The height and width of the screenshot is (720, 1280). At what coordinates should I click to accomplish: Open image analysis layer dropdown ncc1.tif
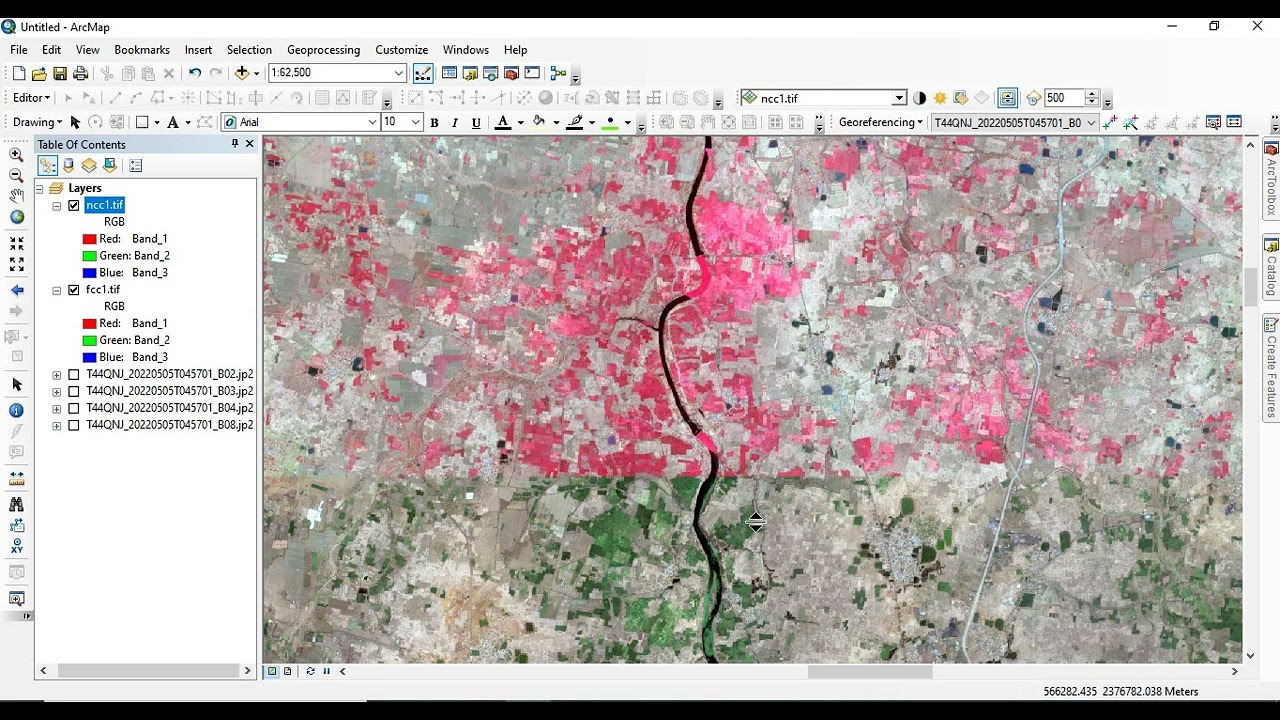click(899, 98)
